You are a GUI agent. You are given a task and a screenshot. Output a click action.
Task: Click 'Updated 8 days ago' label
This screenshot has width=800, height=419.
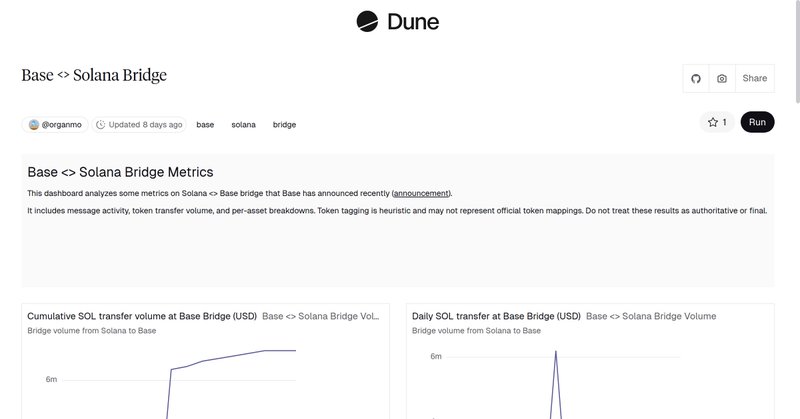[x=145, y=125]
